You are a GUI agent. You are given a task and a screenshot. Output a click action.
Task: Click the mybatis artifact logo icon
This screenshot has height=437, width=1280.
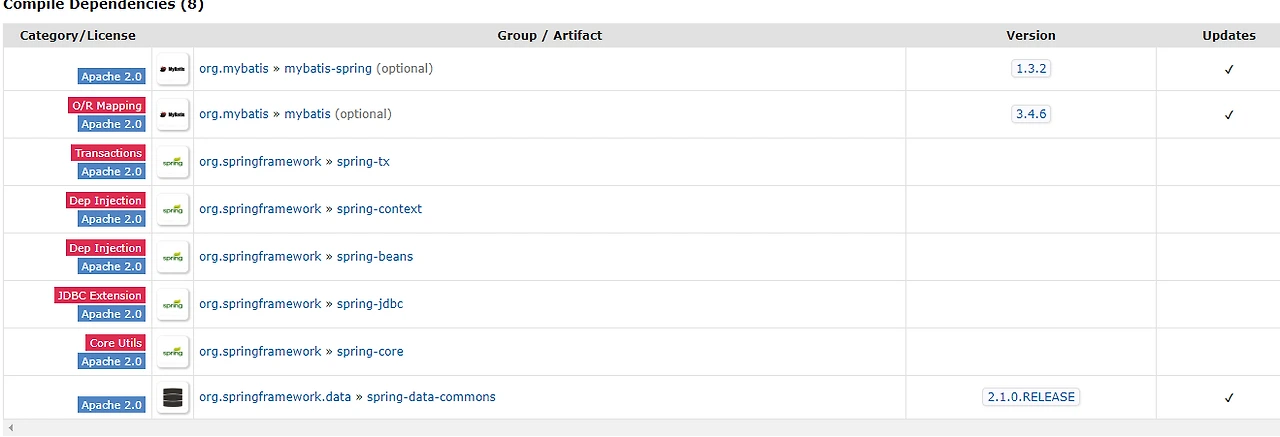coord(173,114)
